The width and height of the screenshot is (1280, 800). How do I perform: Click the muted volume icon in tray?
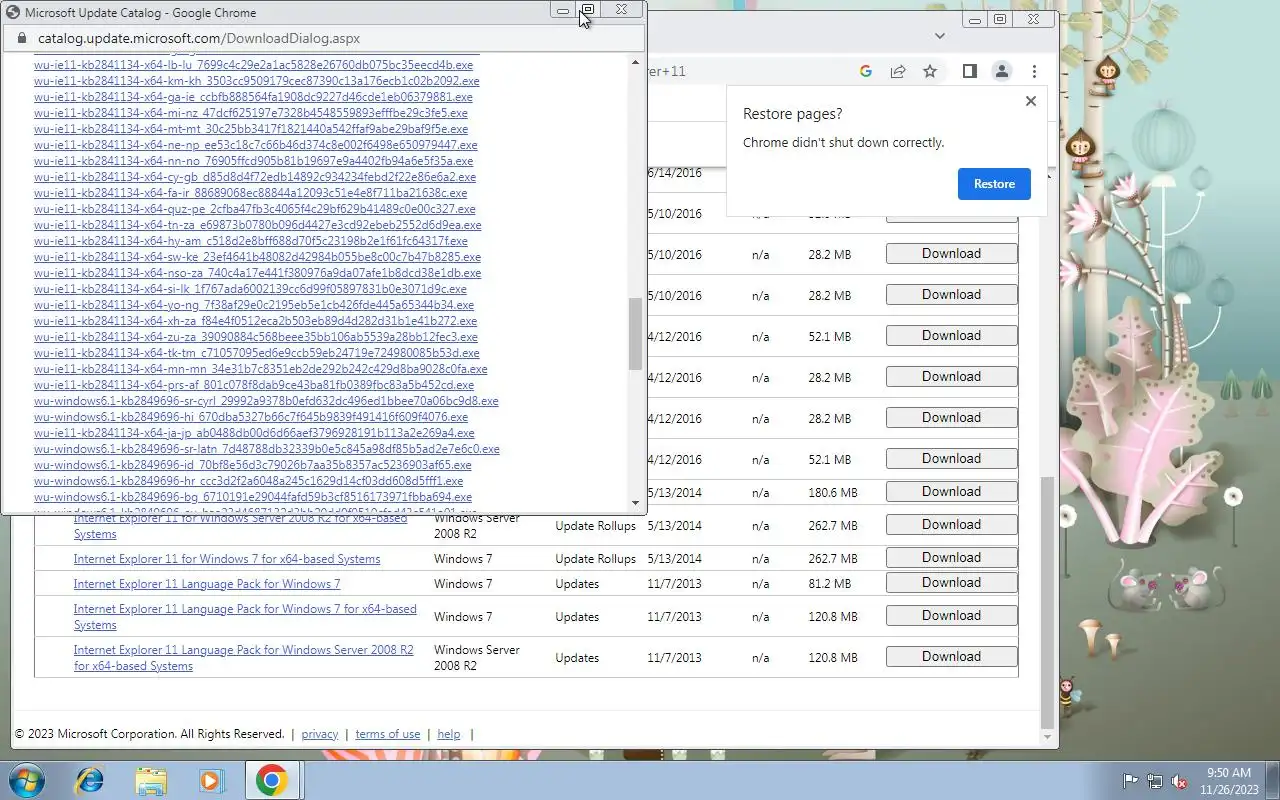1180,781
